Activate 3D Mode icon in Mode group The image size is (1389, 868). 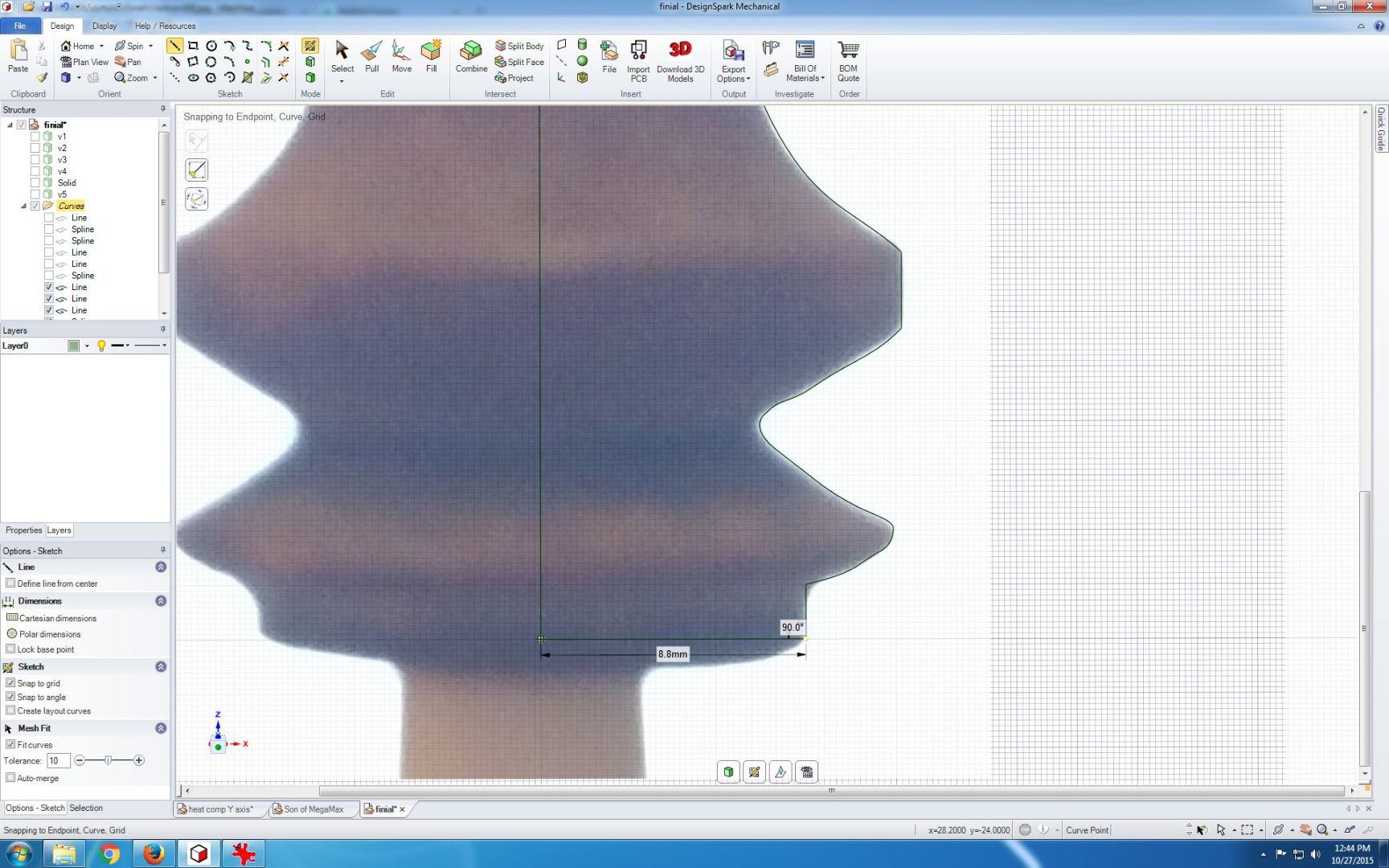point(310,78)
